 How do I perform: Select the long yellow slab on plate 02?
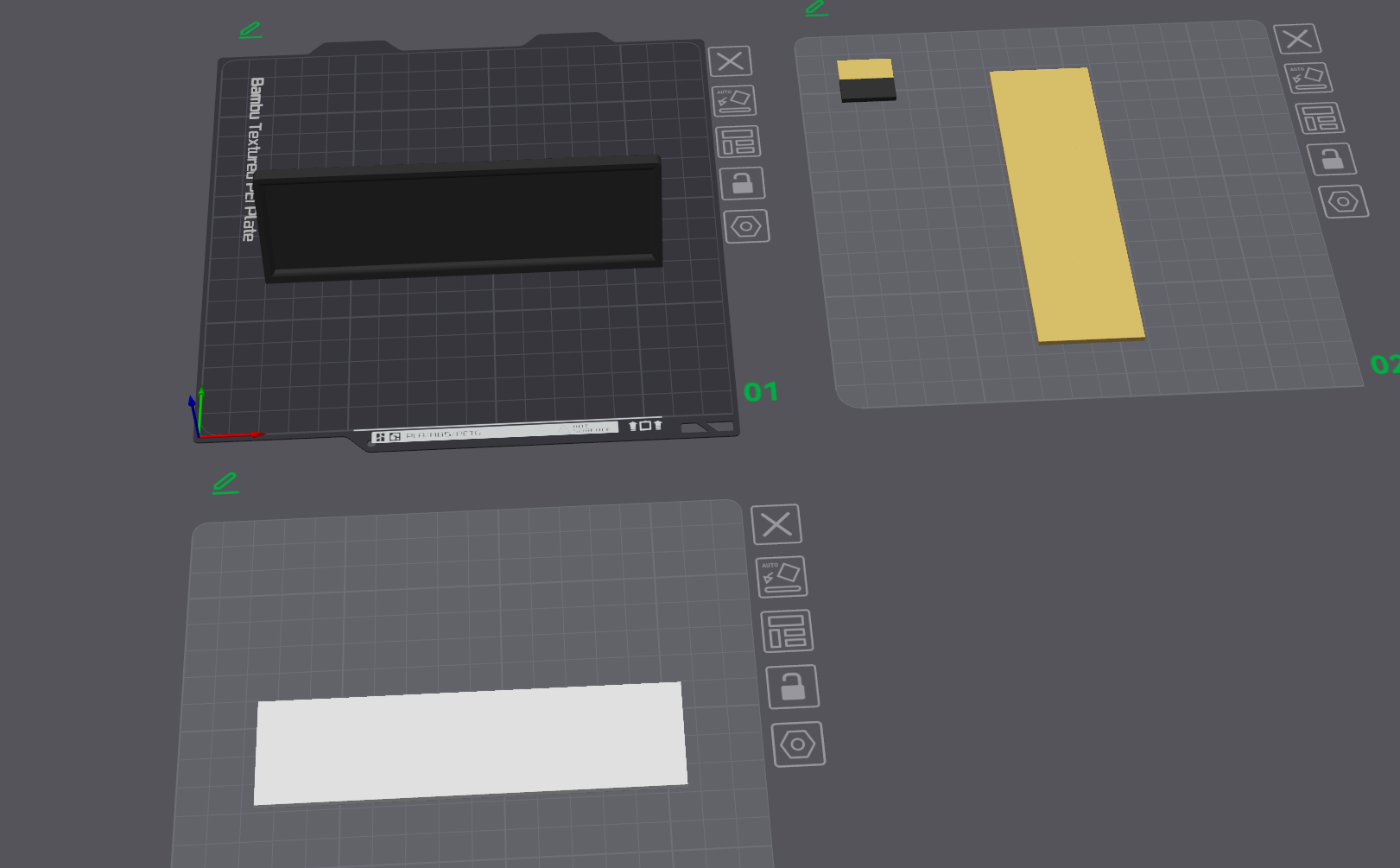tap(1067, 206)
